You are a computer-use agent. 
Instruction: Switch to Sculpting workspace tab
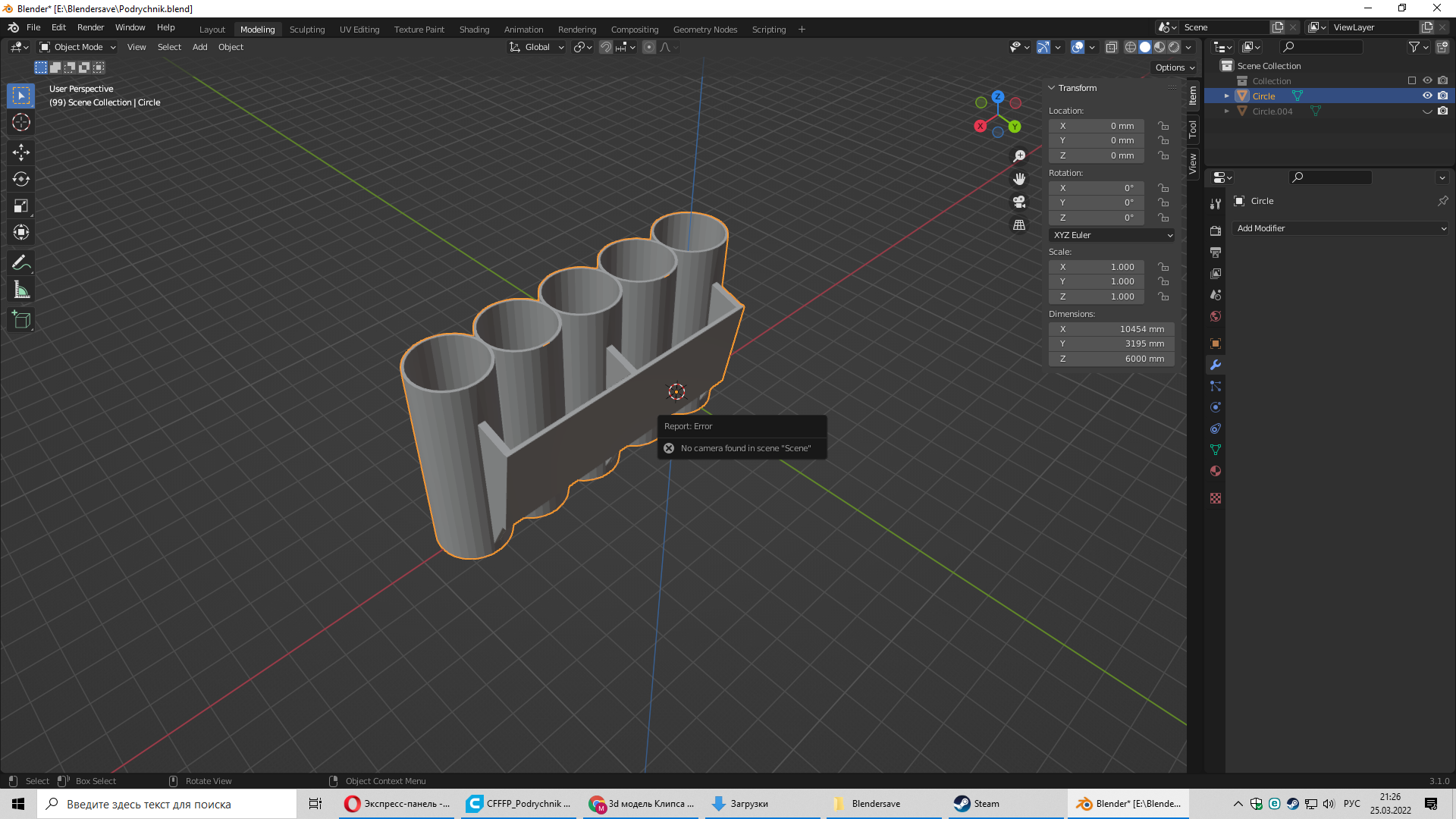click(307, 30)
